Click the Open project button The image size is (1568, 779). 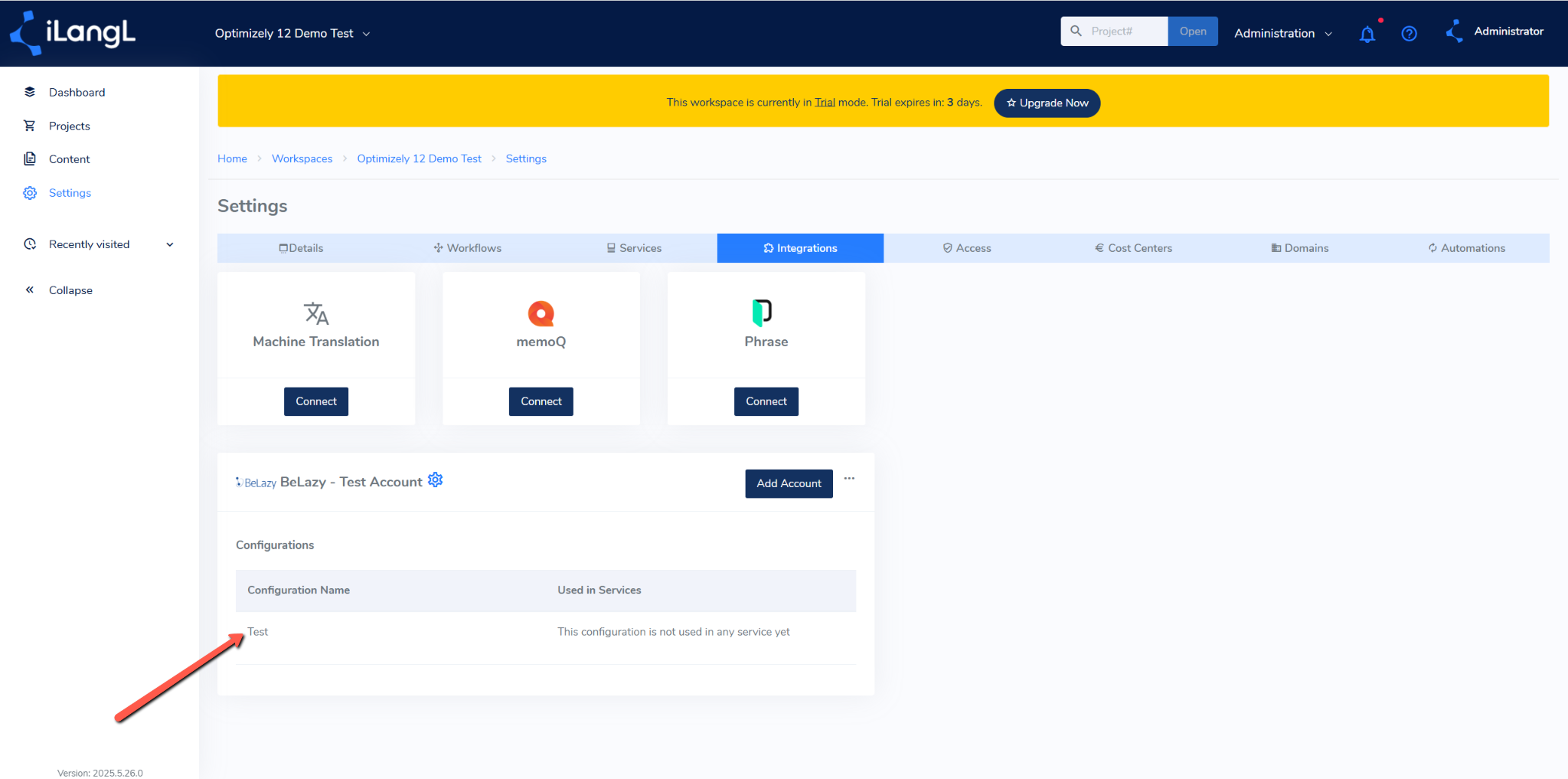click(x=1193, y=31)
